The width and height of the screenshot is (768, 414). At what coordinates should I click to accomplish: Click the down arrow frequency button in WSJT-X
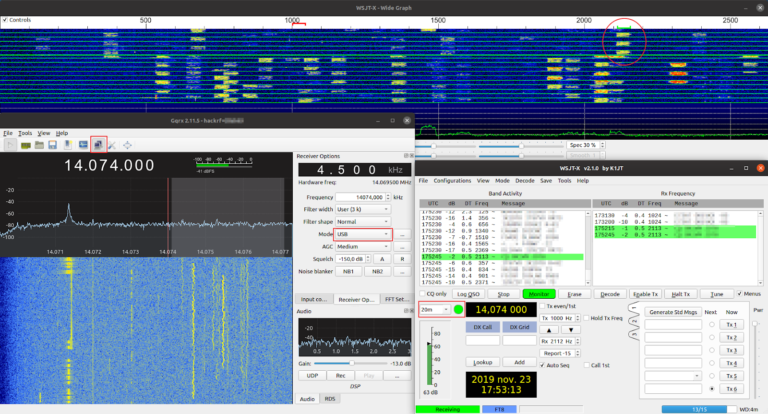click(570, 330)
